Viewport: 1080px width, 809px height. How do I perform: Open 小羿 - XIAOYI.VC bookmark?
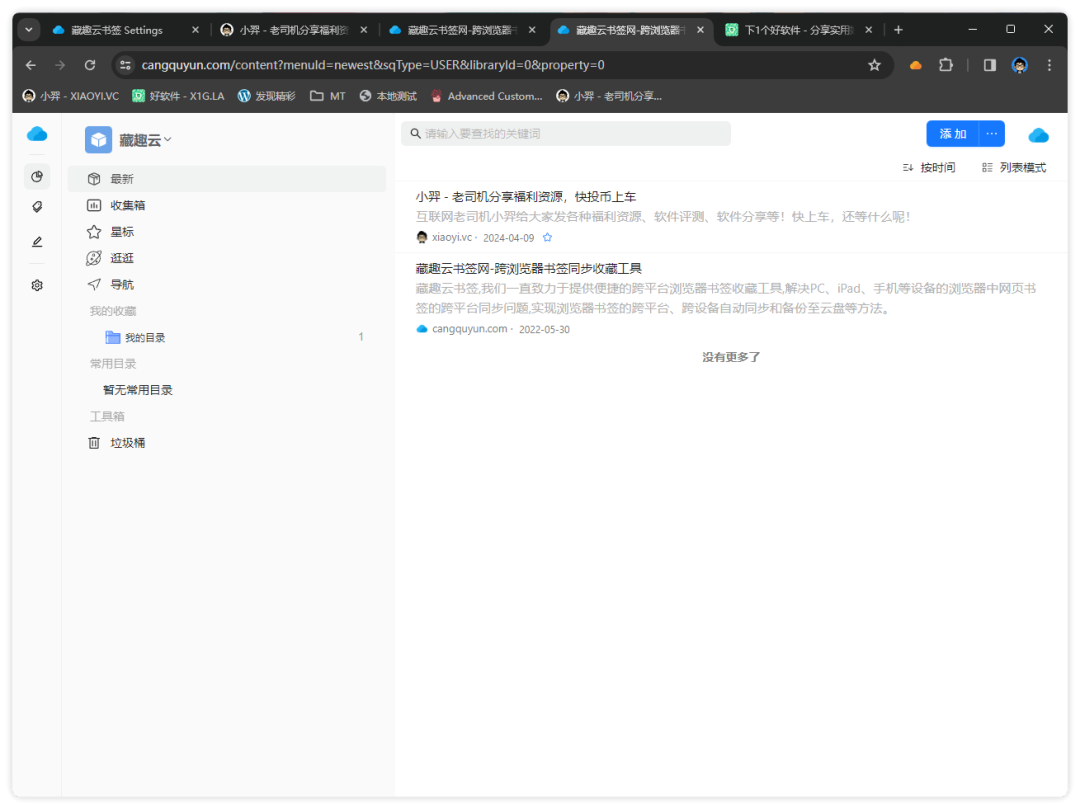[70, 96]
